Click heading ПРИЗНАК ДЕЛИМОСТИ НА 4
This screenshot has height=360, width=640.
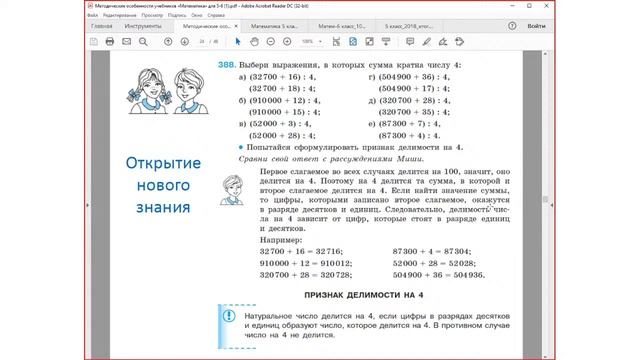point(364,295)
